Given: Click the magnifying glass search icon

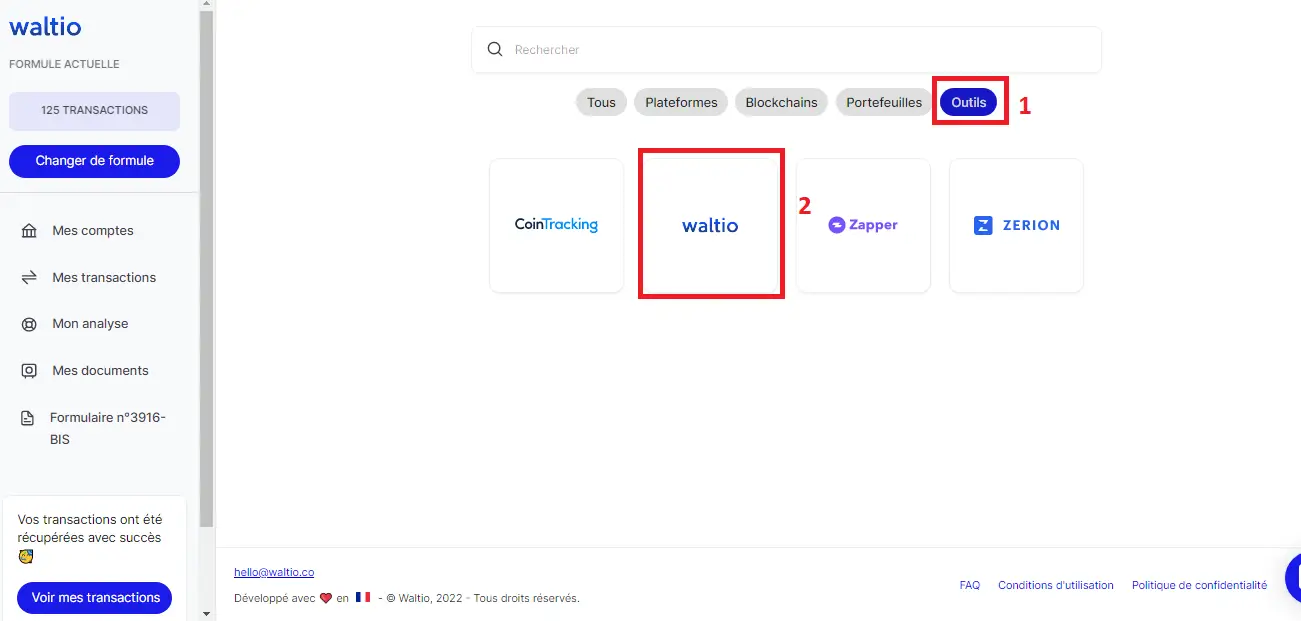Looking at the screenshot, I should (x=494, y=50).
